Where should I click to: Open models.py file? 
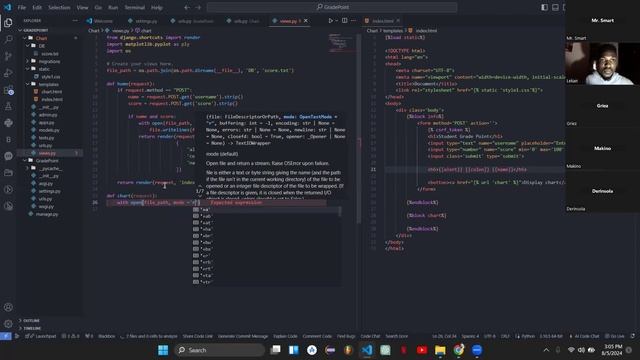49,130
